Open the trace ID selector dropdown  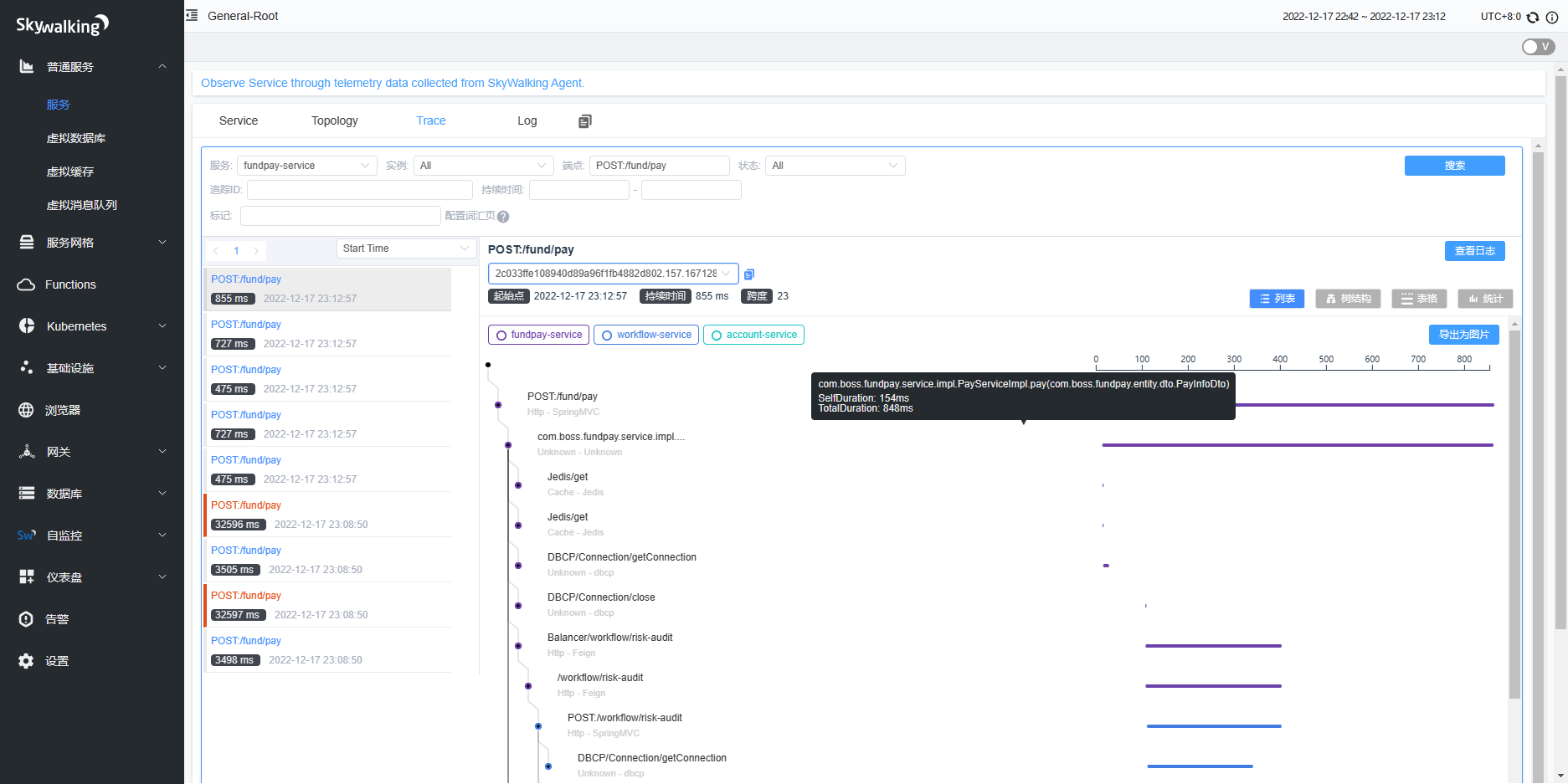pos(613,274)
